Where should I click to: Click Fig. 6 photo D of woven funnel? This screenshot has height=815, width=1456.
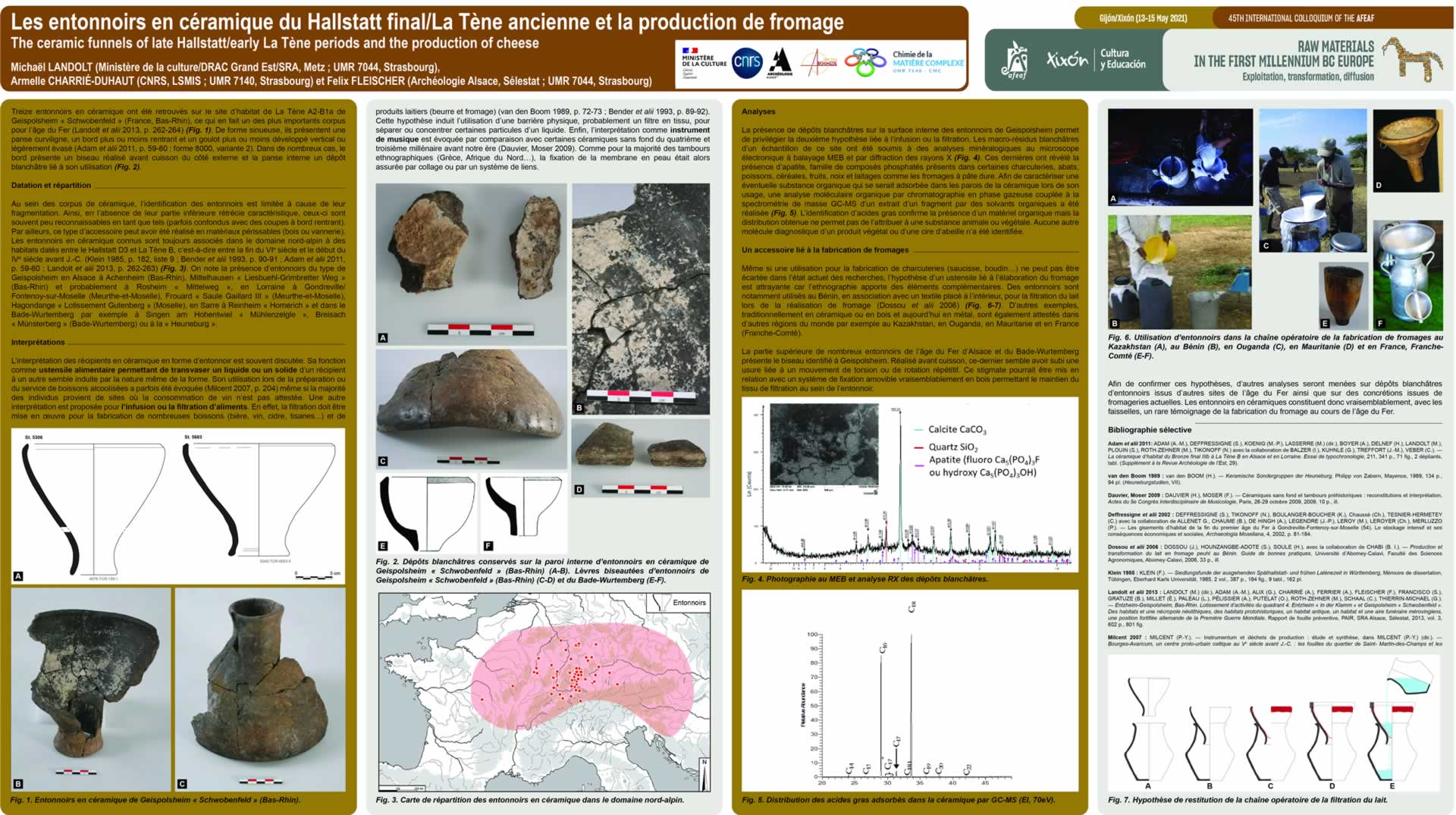coord(1407,150)
